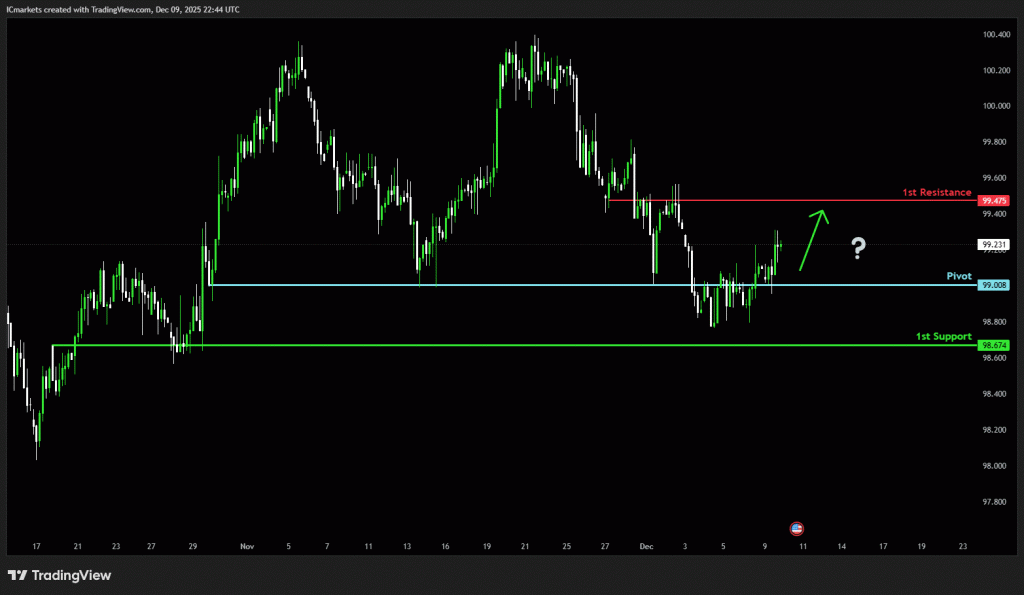Click the 100.400 price axis label

(994, 34)
